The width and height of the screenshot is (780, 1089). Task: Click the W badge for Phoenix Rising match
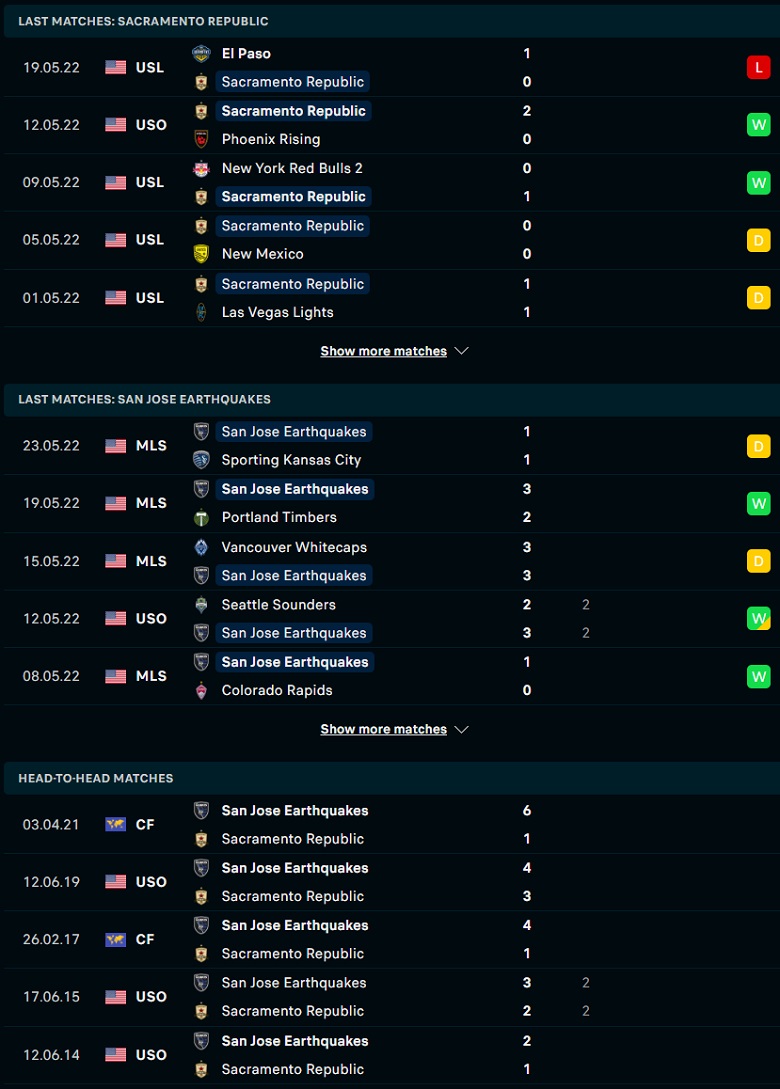tap(758, 125)
